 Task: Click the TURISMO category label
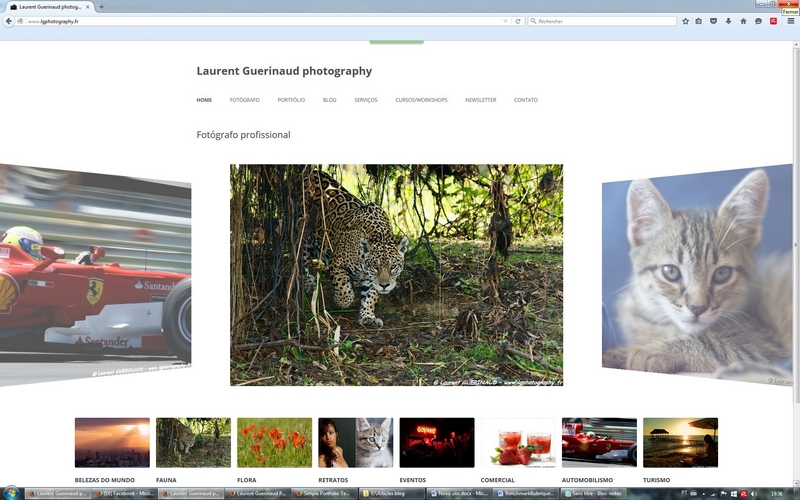click(656, 480)
